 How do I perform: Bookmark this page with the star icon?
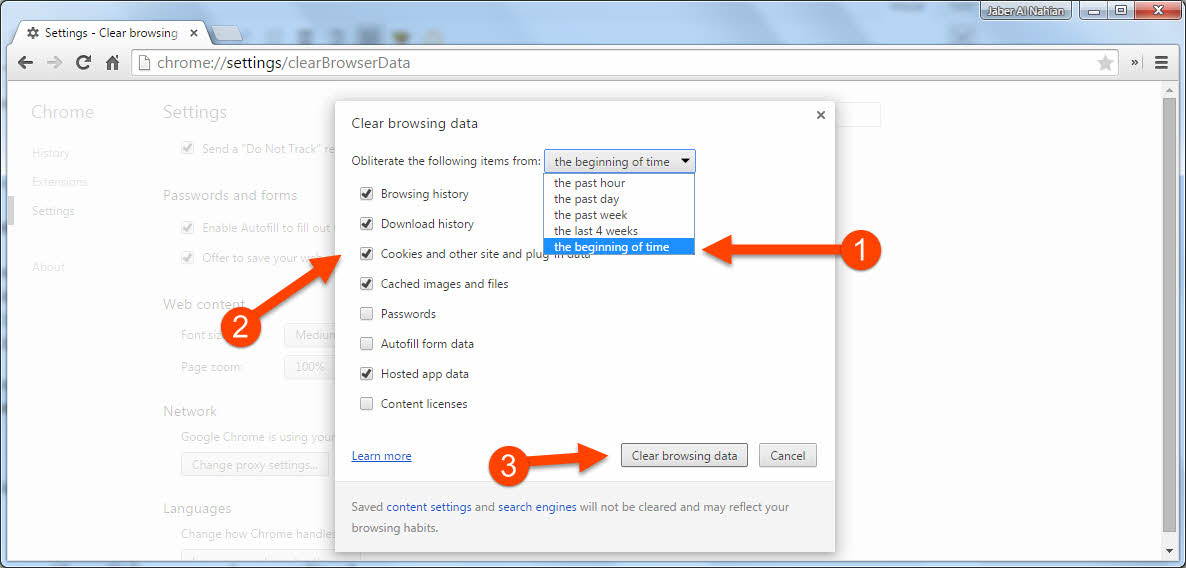click(x=1105, y=64)
